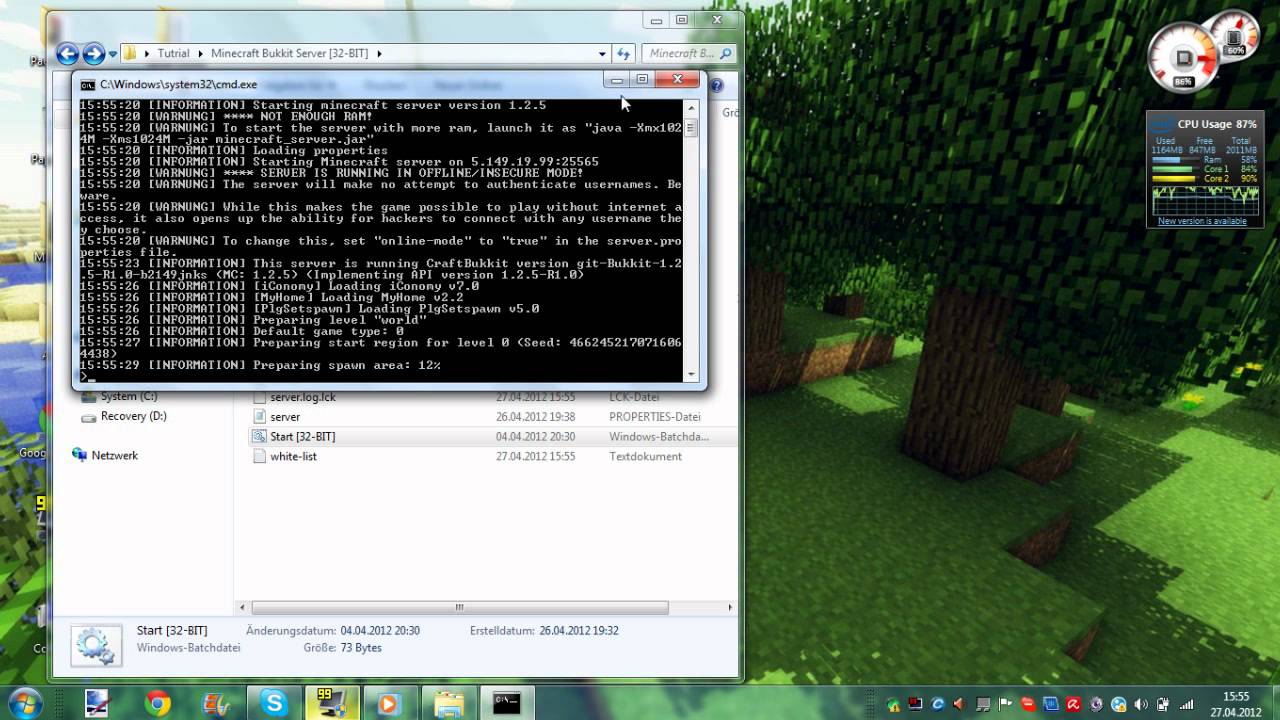The image size is (1280, 720).
Task: Click the Tutrial breadcrumb in address bar
Action: [173, 54]
